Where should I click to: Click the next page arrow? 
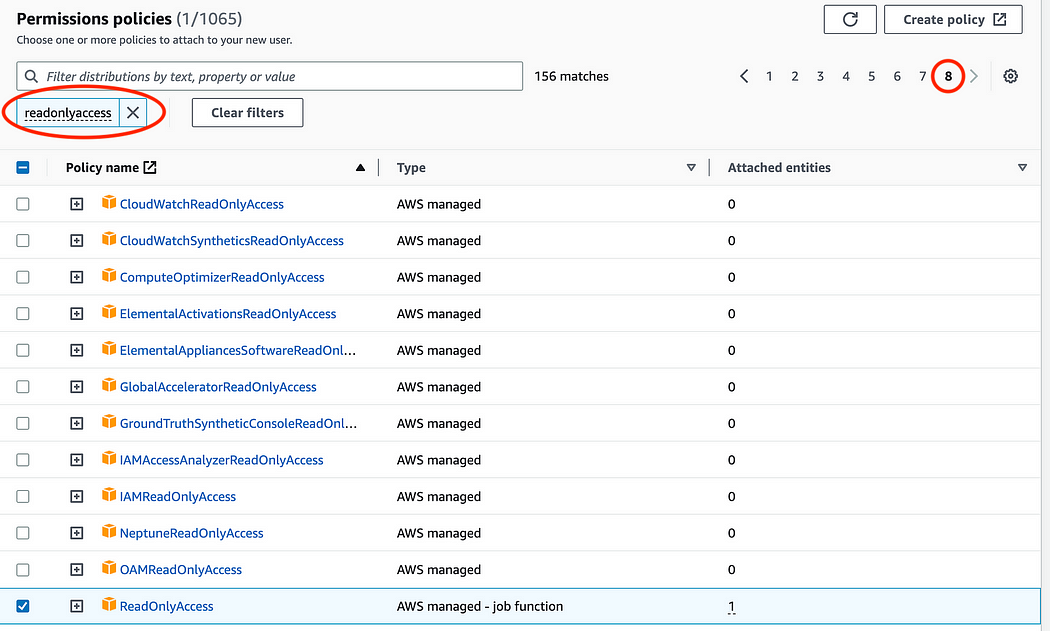pos(974,76)
